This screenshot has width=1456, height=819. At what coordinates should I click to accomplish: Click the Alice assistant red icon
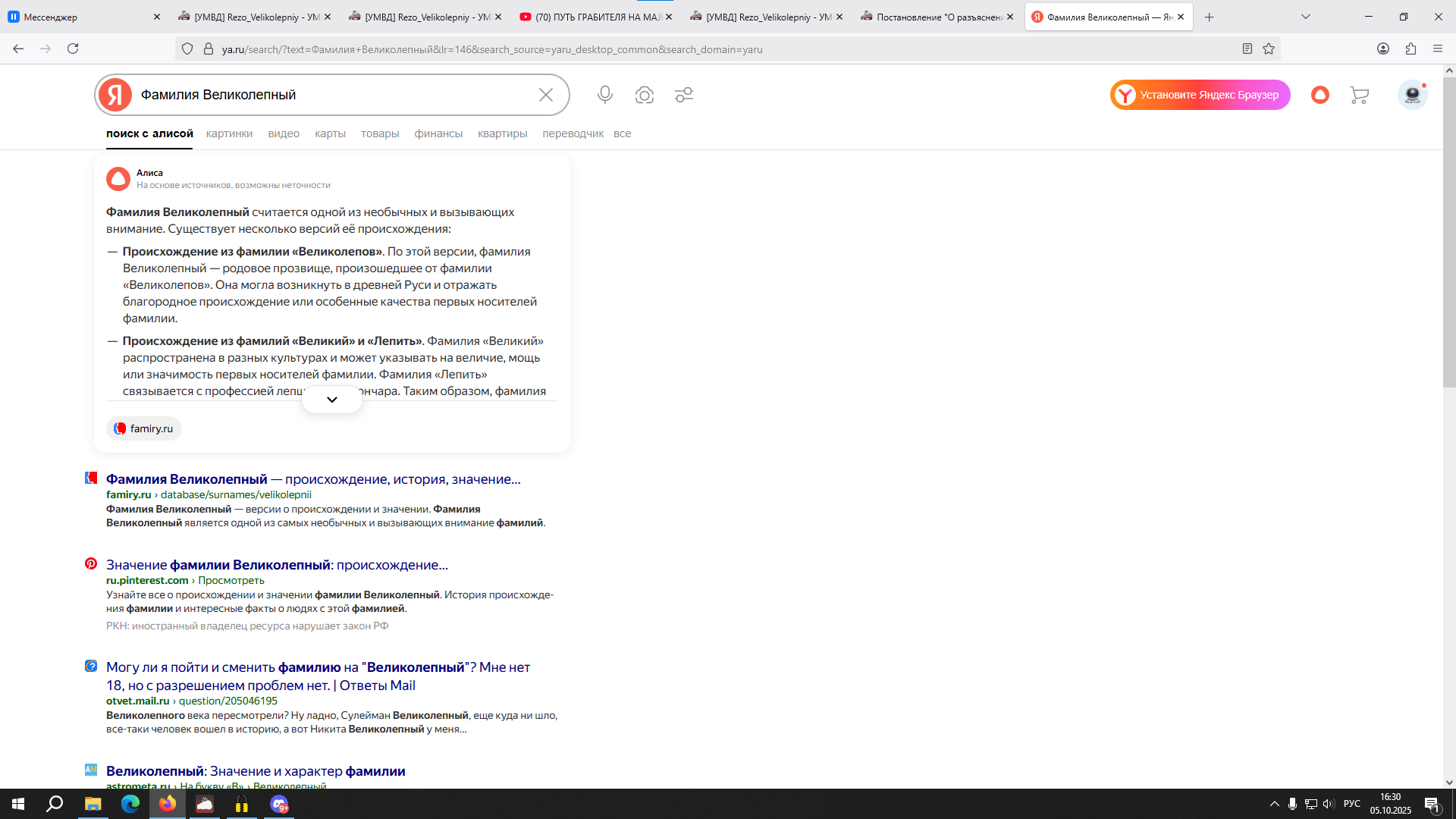pos(1319,95)
